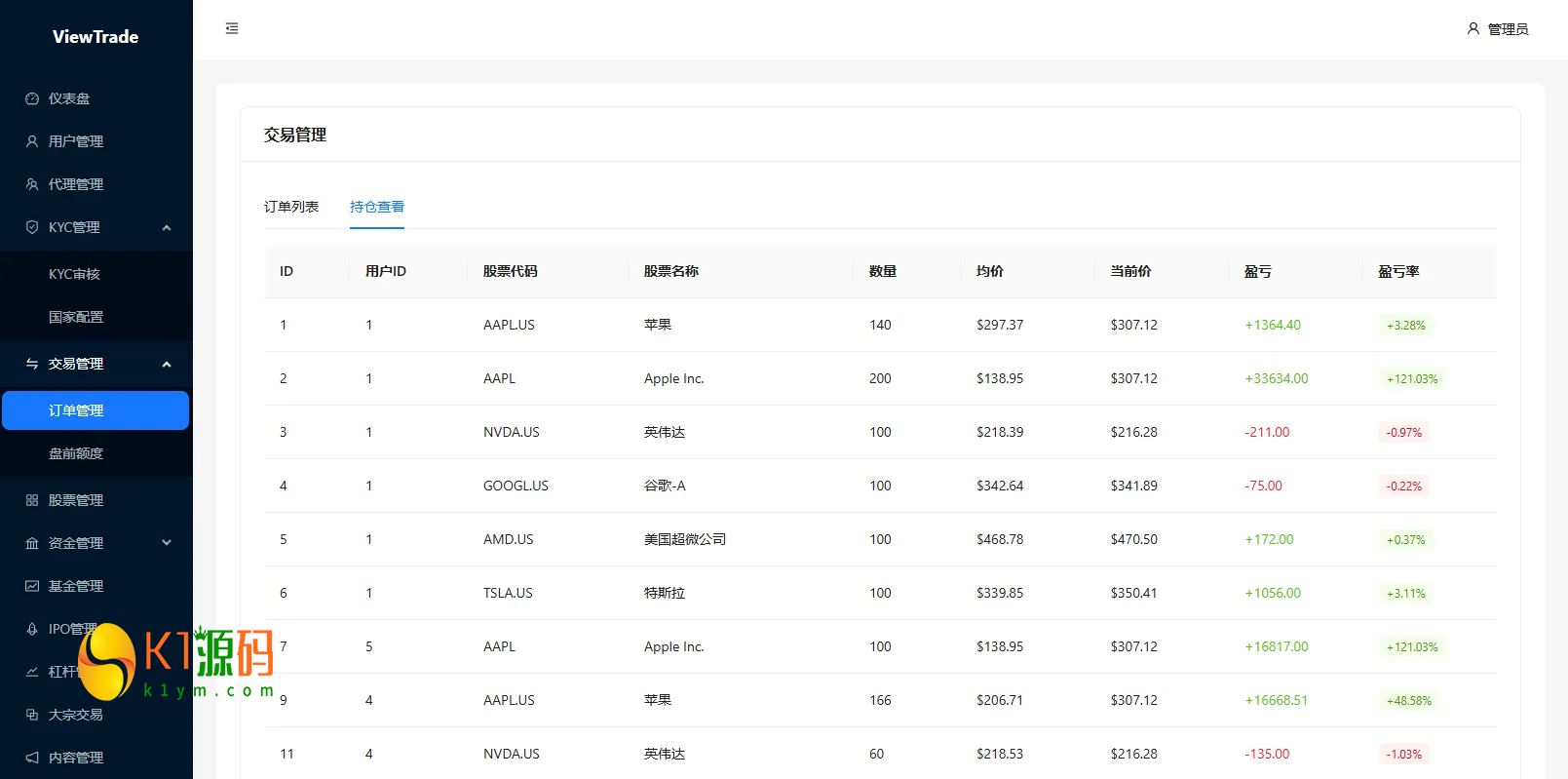Click the GOOGL.US stock code cell

pos(516,486)
